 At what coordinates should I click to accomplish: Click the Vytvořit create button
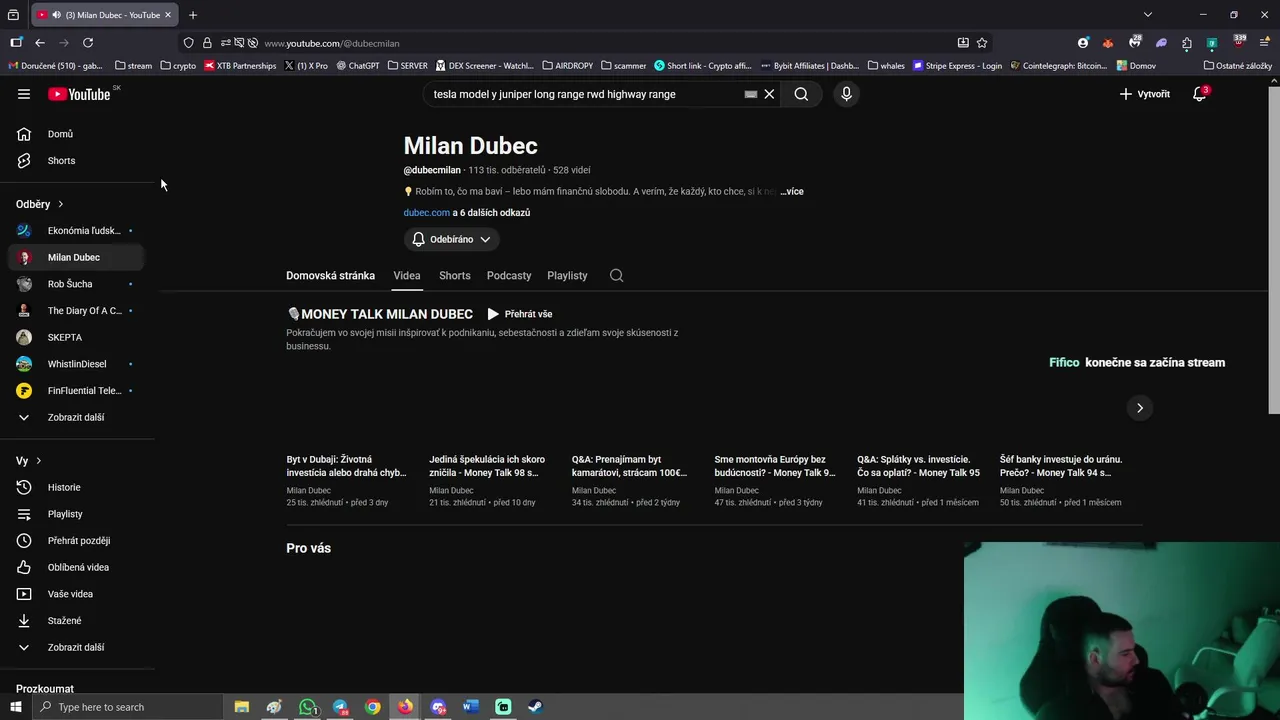coord(1144,94)
